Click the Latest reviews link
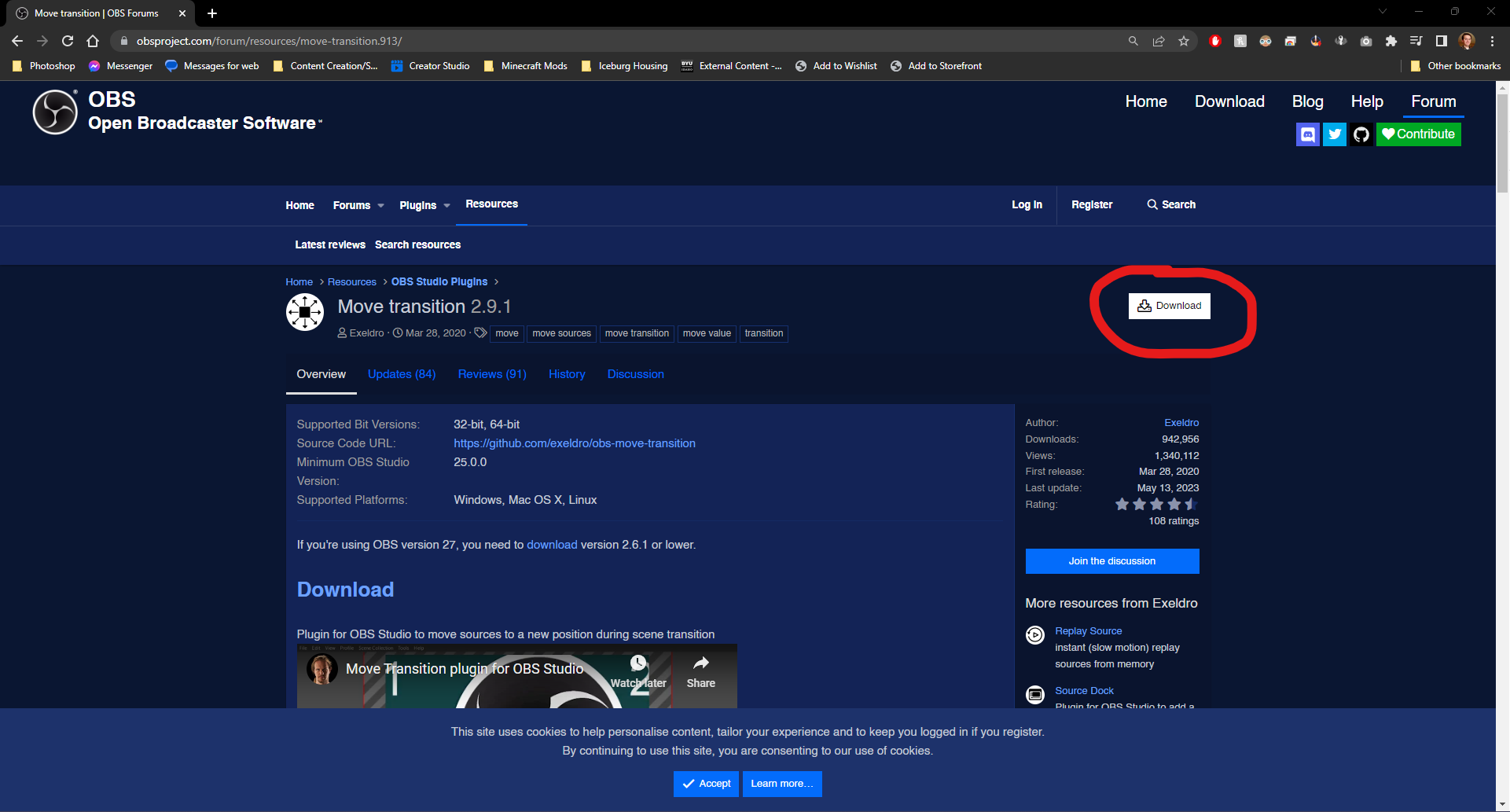Screen dimensions: 1510x812 point(330,245)
